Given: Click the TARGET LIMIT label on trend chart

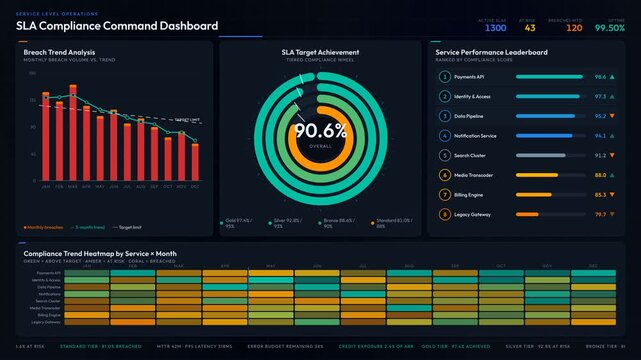Looking at the screenshot, I should pyautogui.click(x=187, y=120).
